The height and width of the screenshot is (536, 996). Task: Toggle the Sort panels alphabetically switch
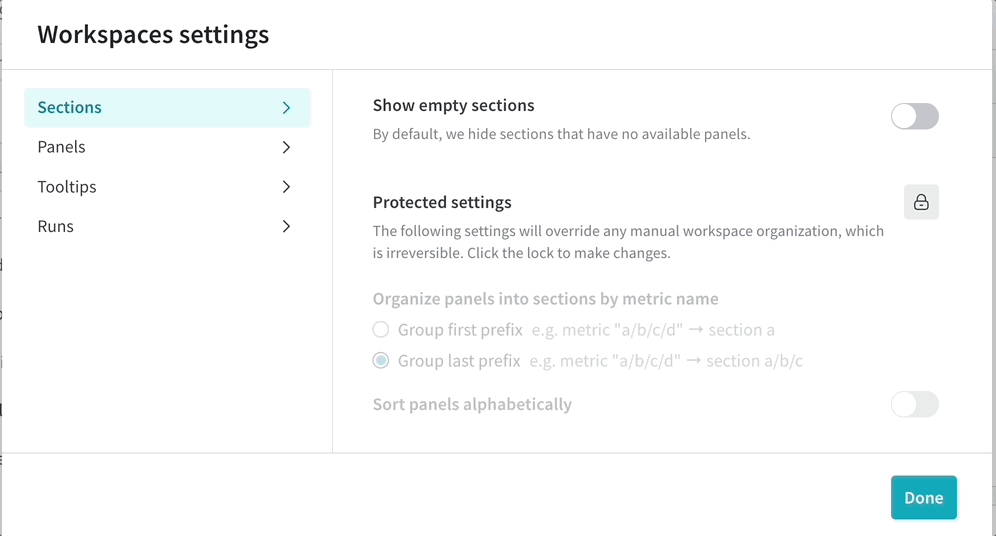pyautogui.click(x=914, y=404)
